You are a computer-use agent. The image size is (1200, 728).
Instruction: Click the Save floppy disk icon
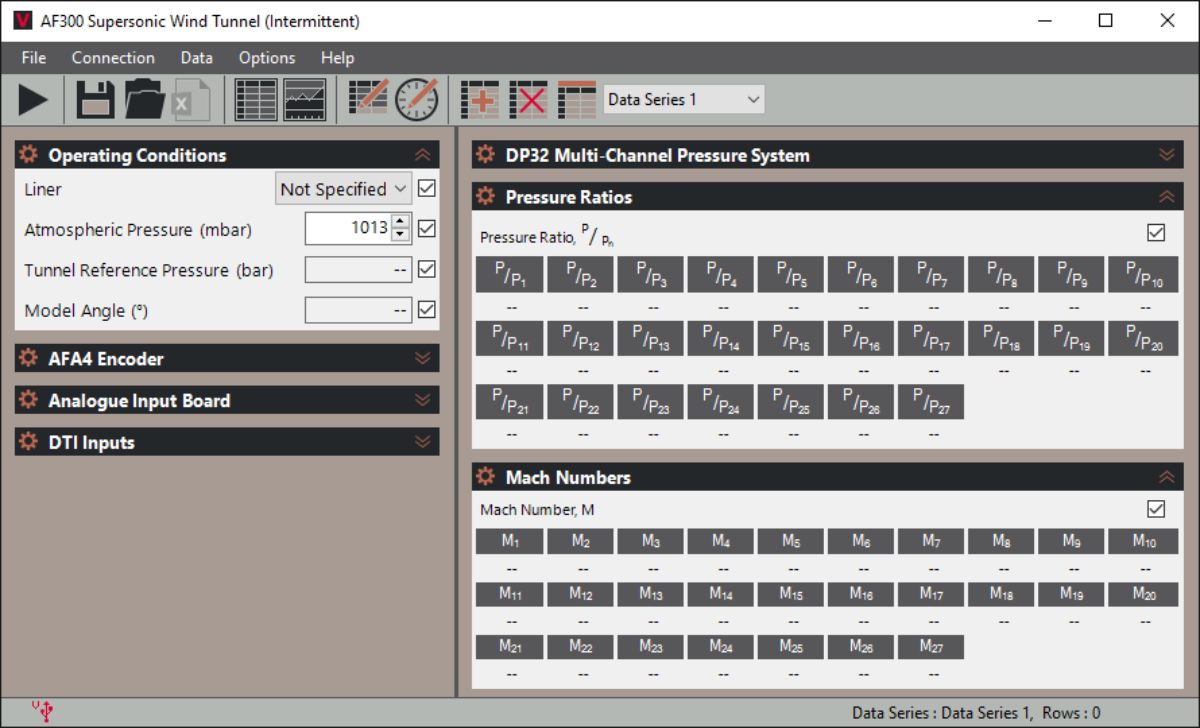point(95,100)
